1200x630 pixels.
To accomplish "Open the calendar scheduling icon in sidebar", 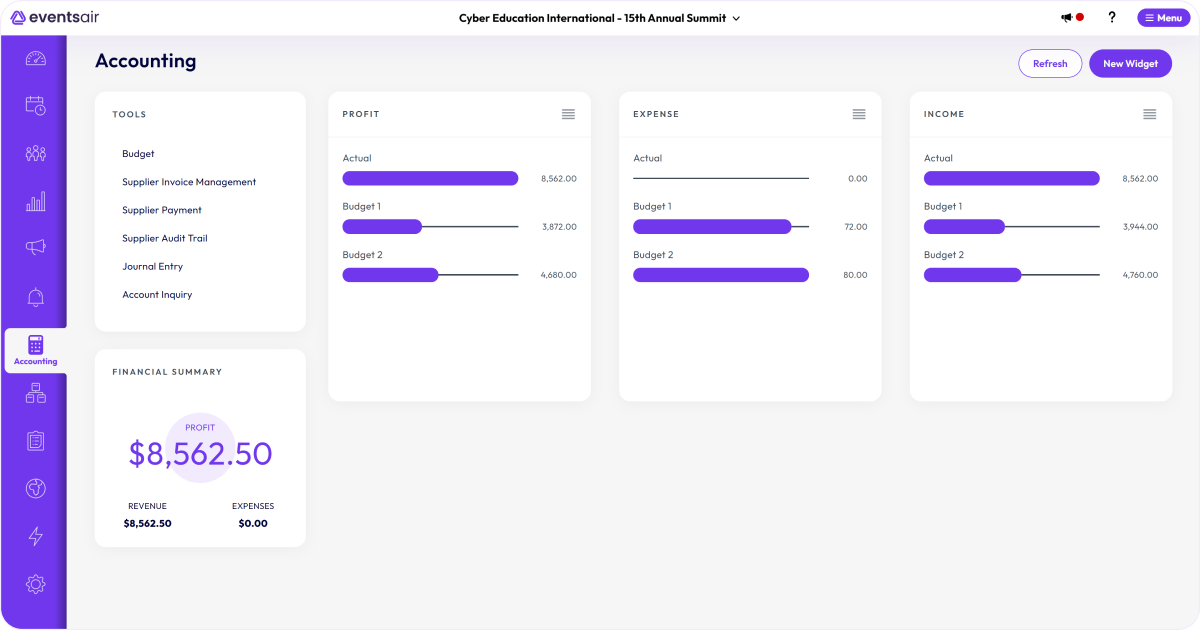I will point(36,106).
